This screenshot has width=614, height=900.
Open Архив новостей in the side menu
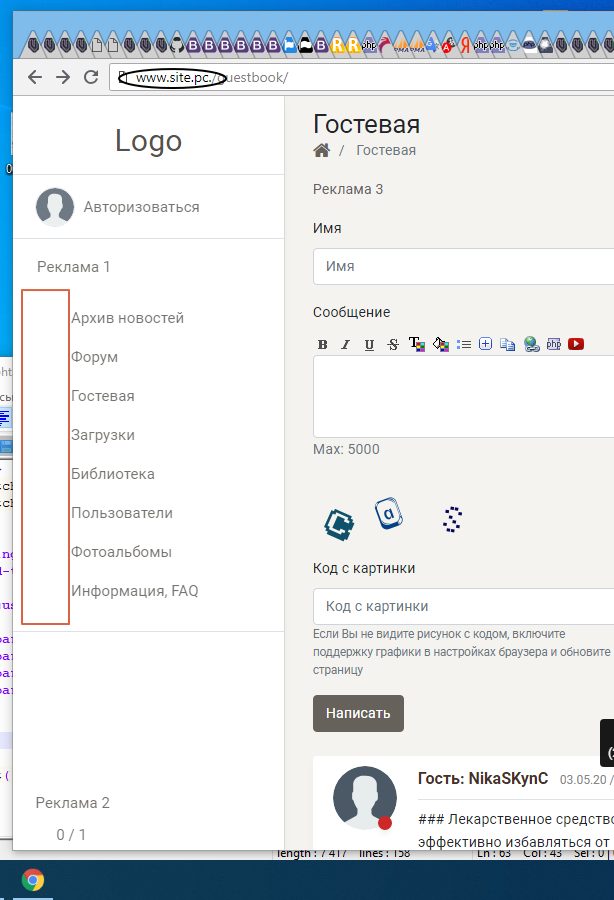click(127, 318)
